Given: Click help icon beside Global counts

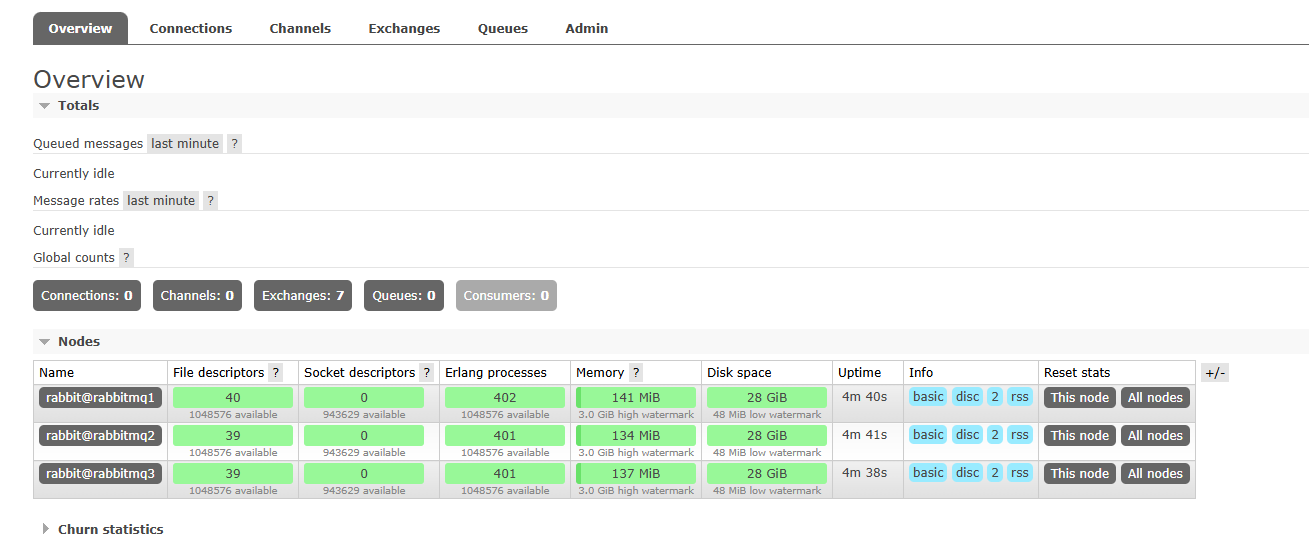Looking at the screenshot, I should point(126,258).
